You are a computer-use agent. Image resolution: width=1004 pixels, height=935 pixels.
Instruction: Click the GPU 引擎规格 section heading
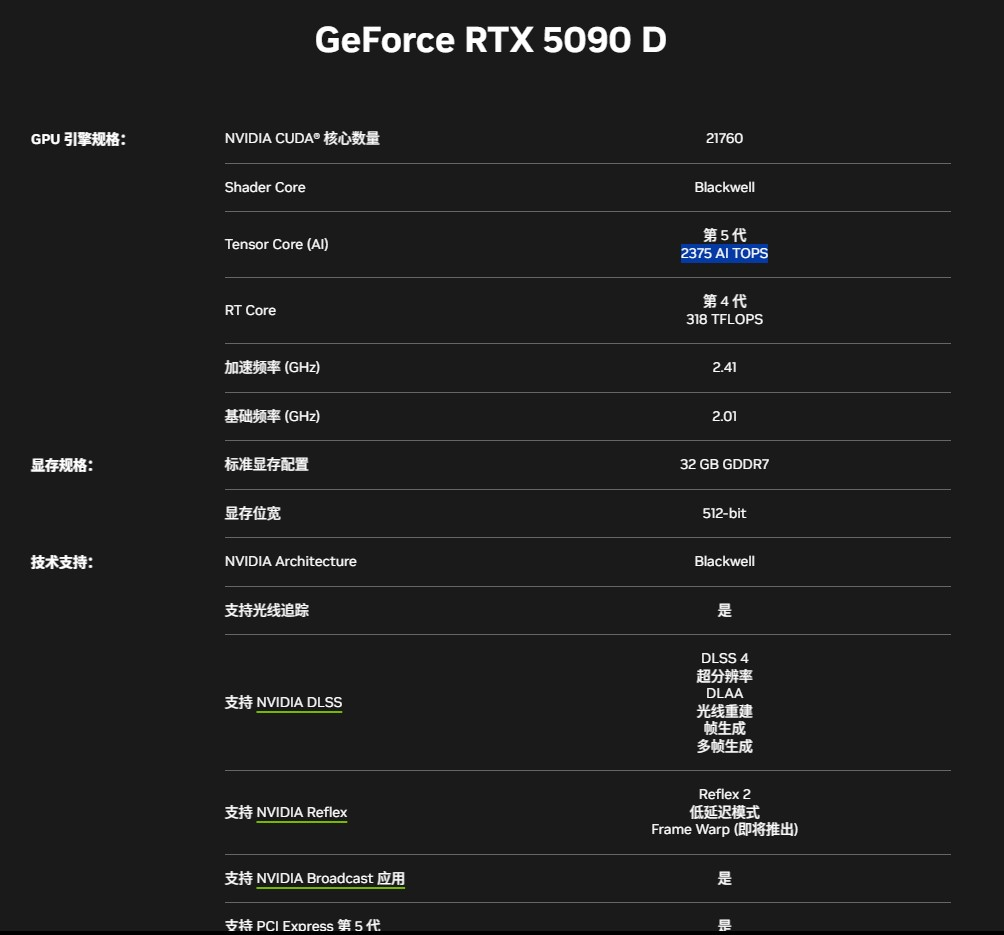pos(78,140)
